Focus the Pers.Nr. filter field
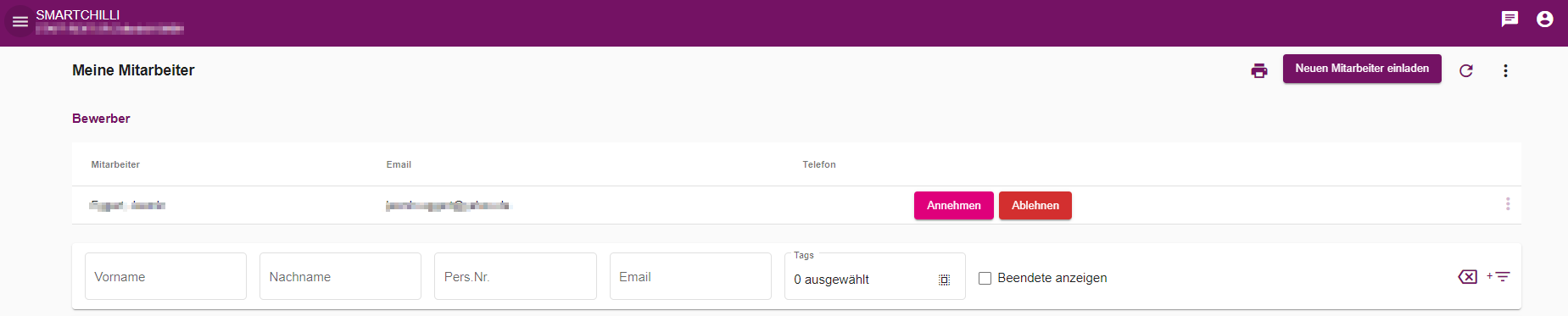 tap(515, 276)
